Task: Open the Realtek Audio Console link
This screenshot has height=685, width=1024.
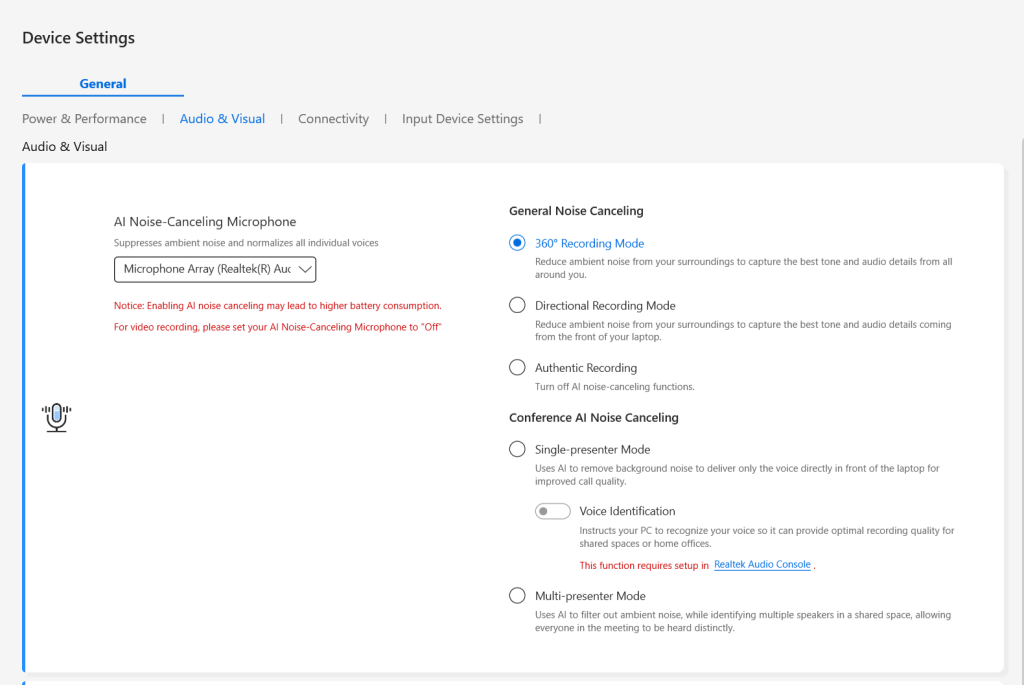Action: click(x=762, y=565)
